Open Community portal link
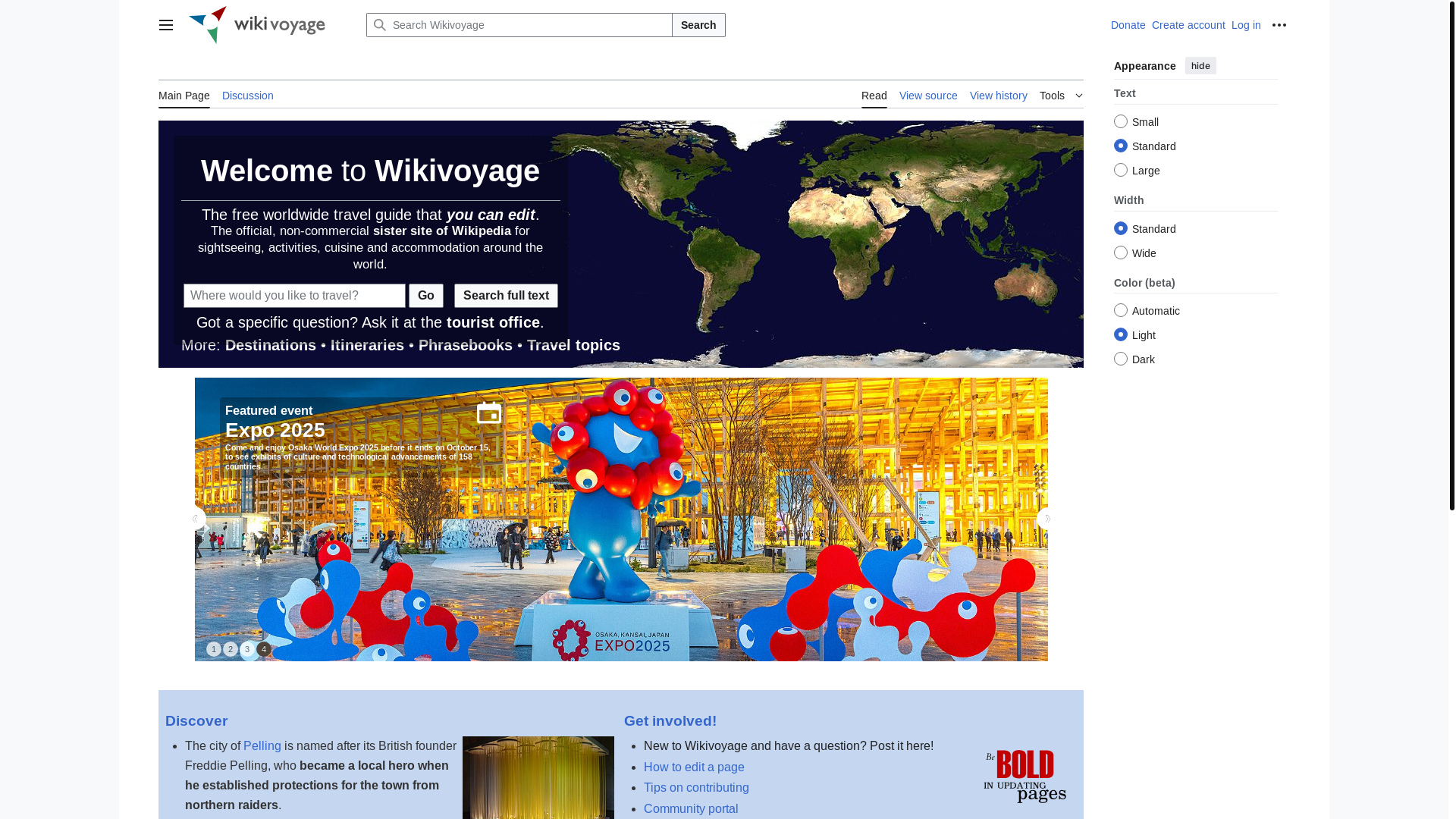Screen dimensions: 1456x819 691,809
